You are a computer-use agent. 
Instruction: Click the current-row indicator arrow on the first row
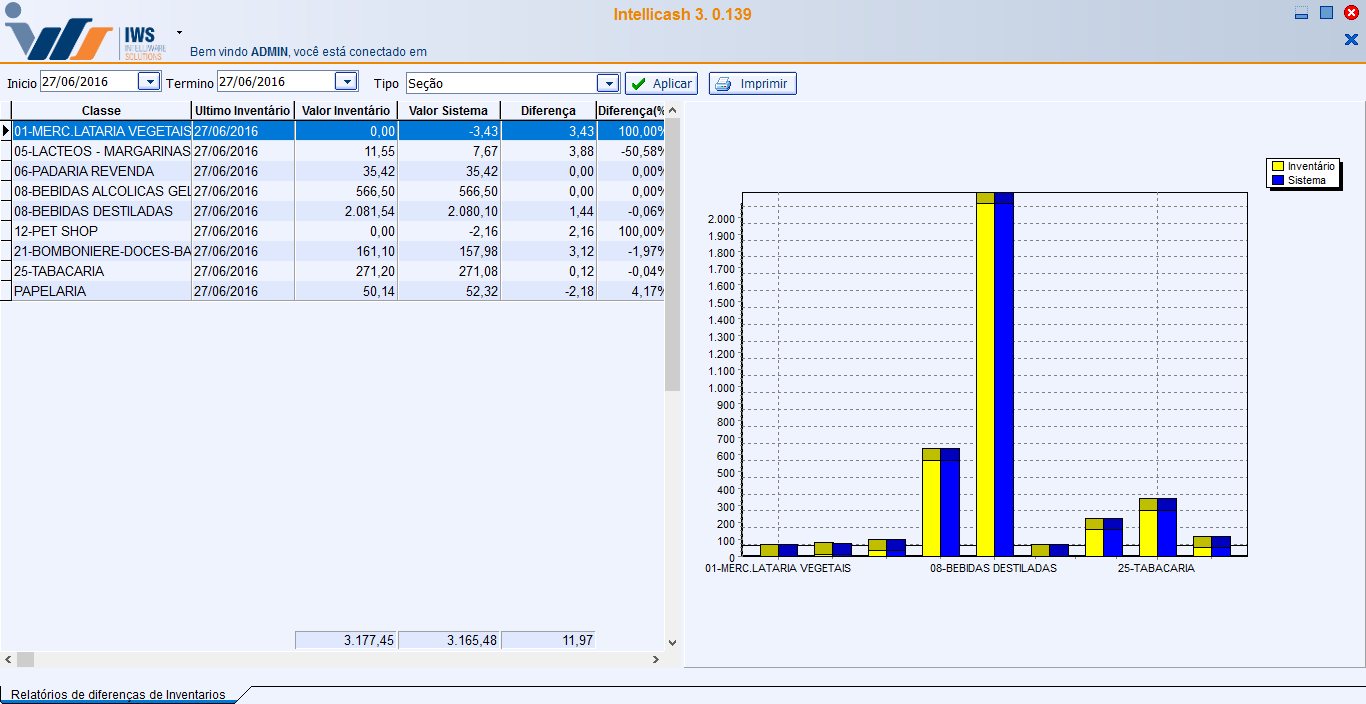coord(6,131)
